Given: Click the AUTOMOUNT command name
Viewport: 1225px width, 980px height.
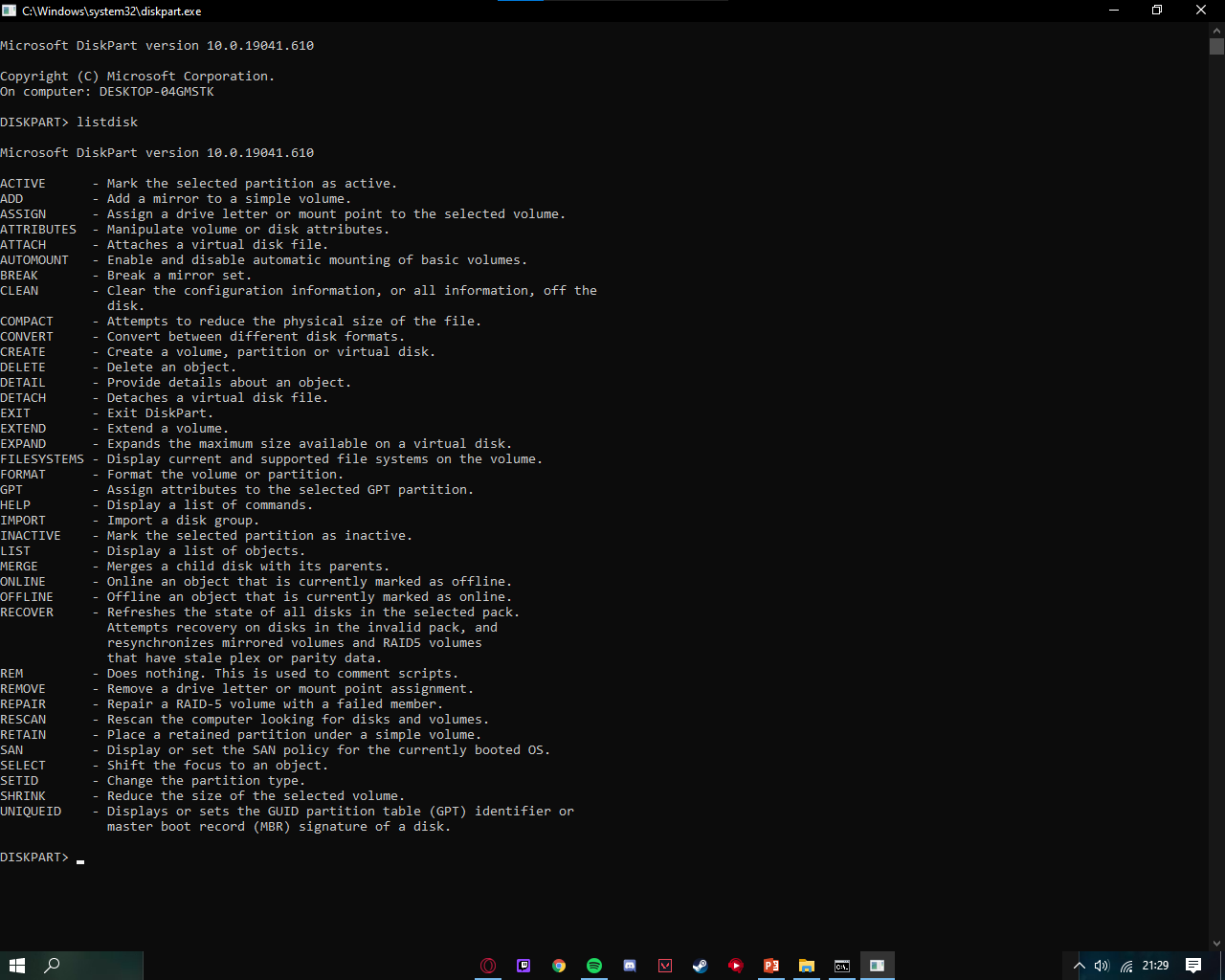Looking at the screenshot, I should [34, 260].
